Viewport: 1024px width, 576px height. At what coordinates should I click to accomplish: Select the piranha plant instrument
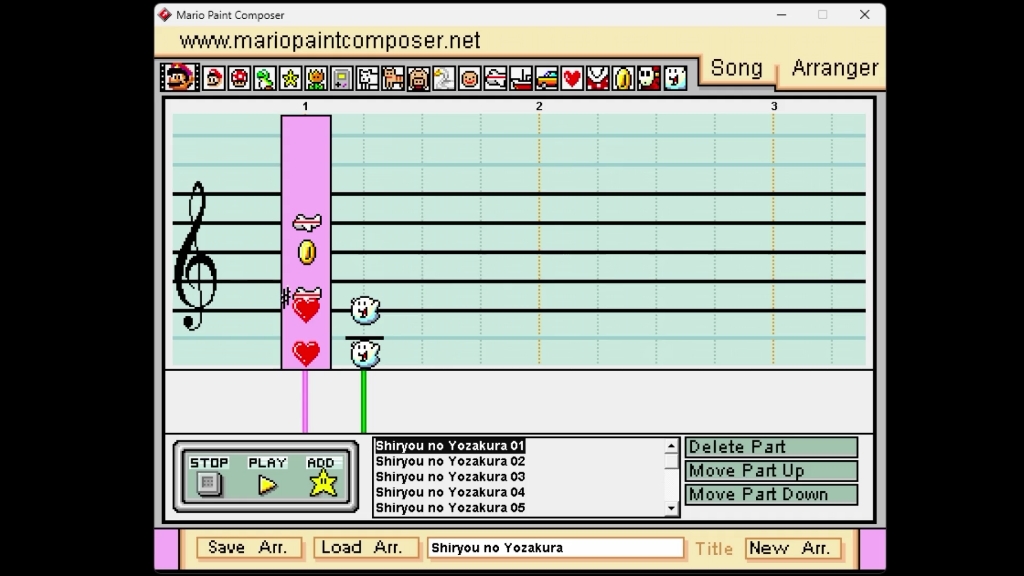pyautogui.click(x=598, y=78)
